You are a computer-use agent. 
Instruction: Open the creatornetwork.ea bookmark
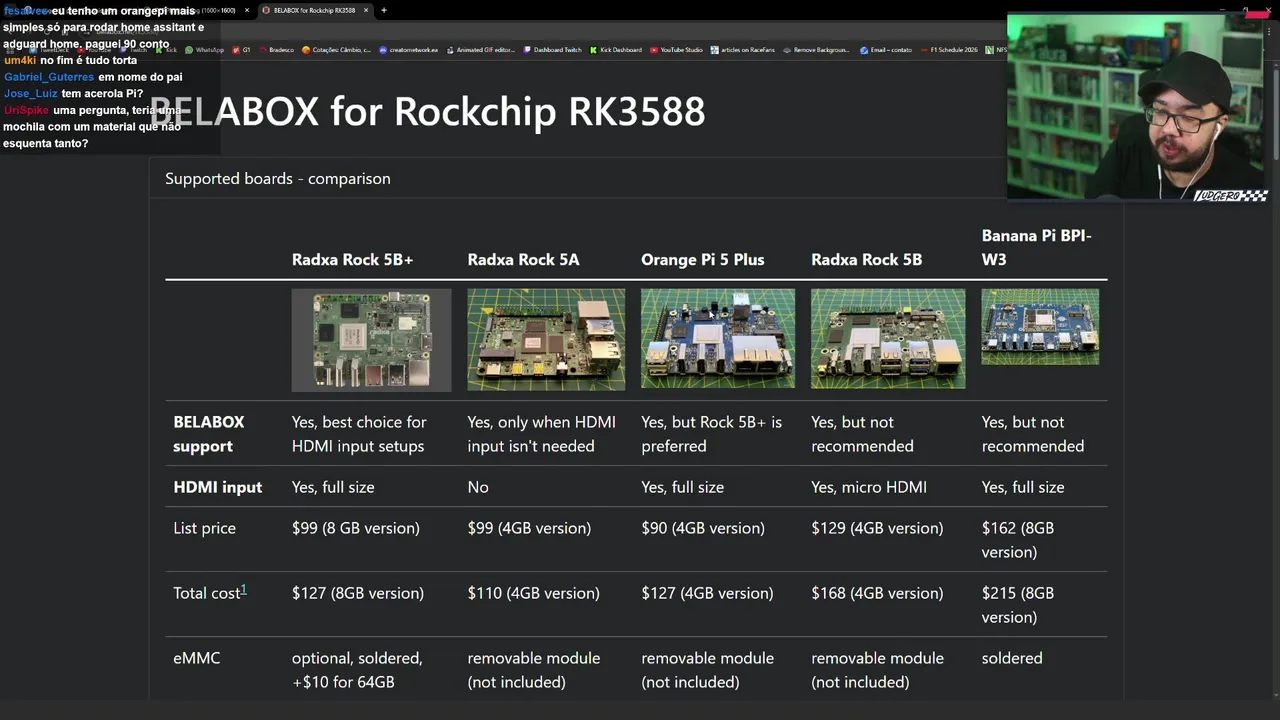(408, 49)
